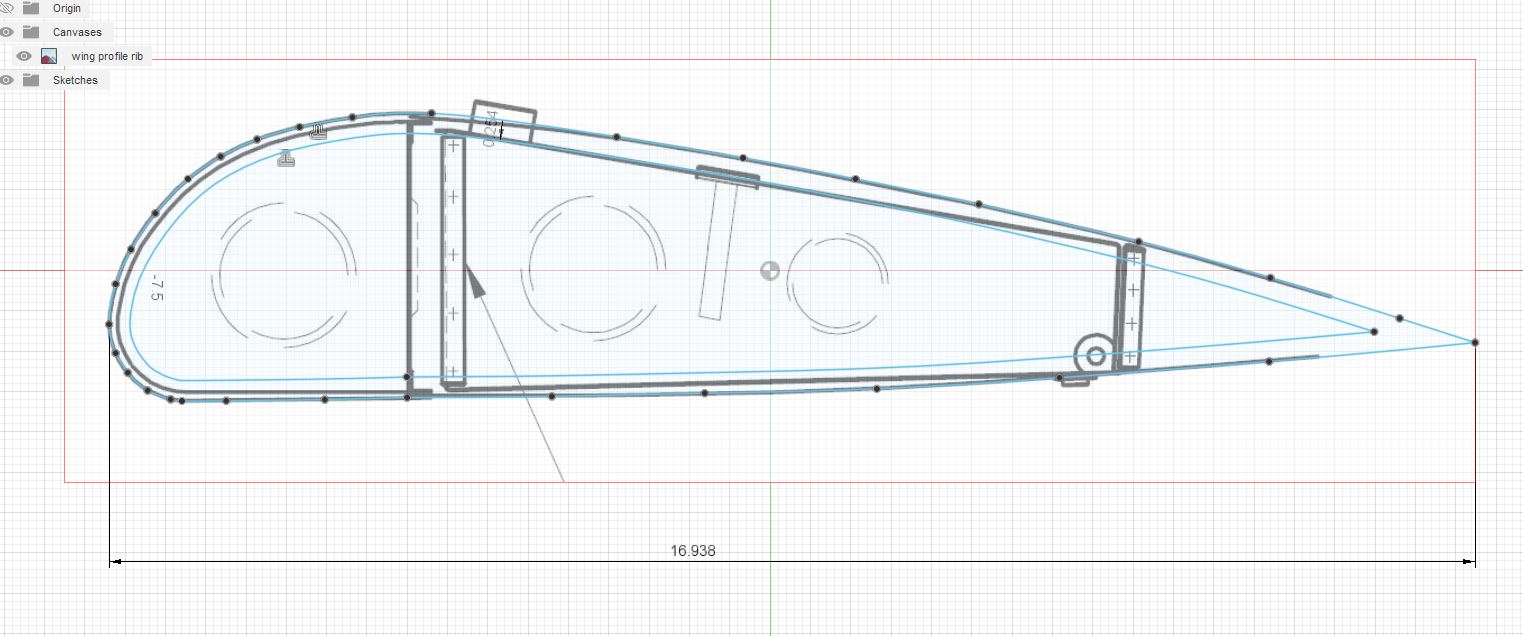Click the wing profile rib canvas image icon
Image resolution: width=1523 pixels, height=636 pixels.
49,56
